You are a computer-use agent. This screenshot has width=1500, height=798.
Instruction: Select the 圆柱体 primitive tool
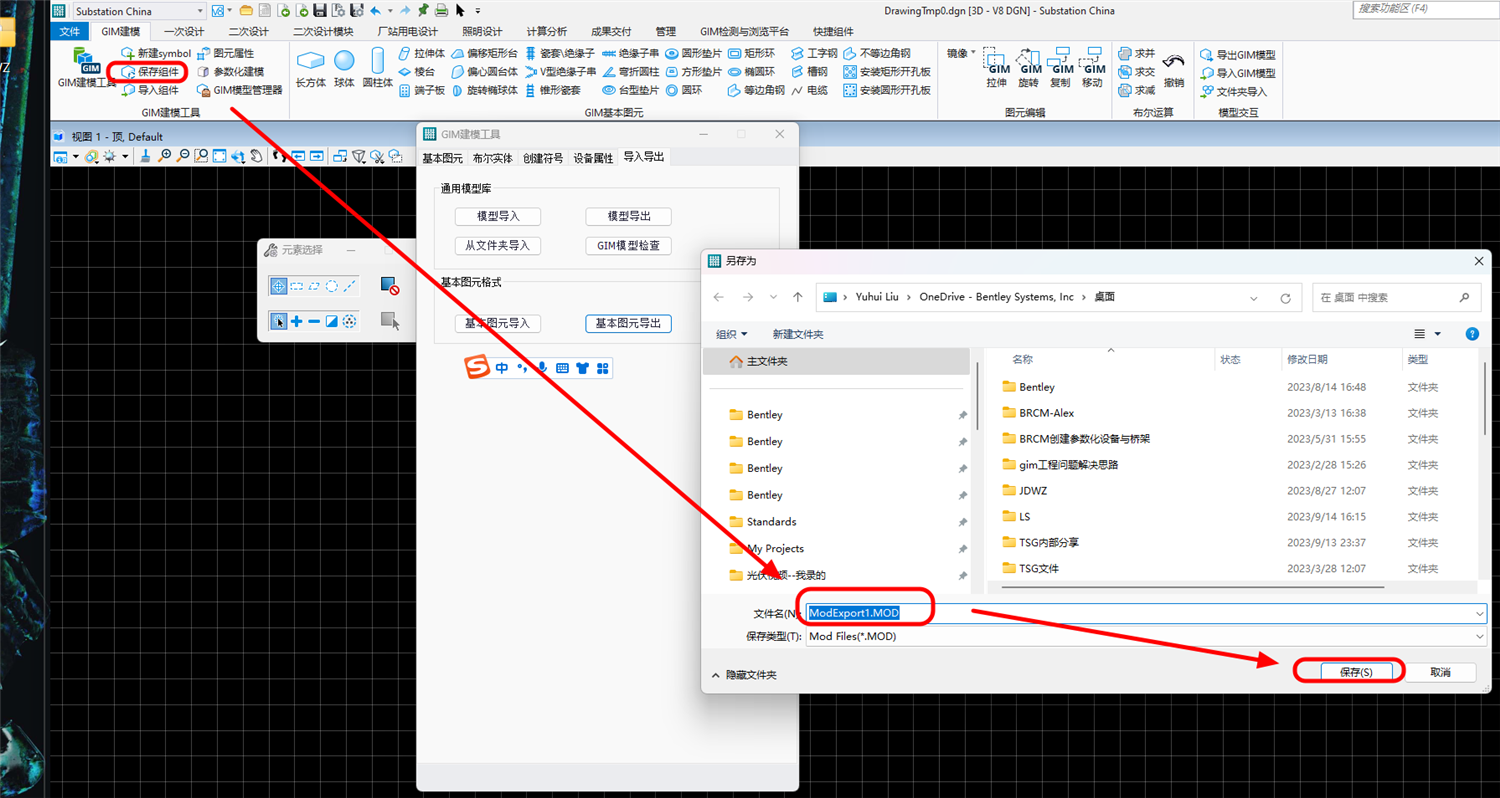click(x=378, y=69)
